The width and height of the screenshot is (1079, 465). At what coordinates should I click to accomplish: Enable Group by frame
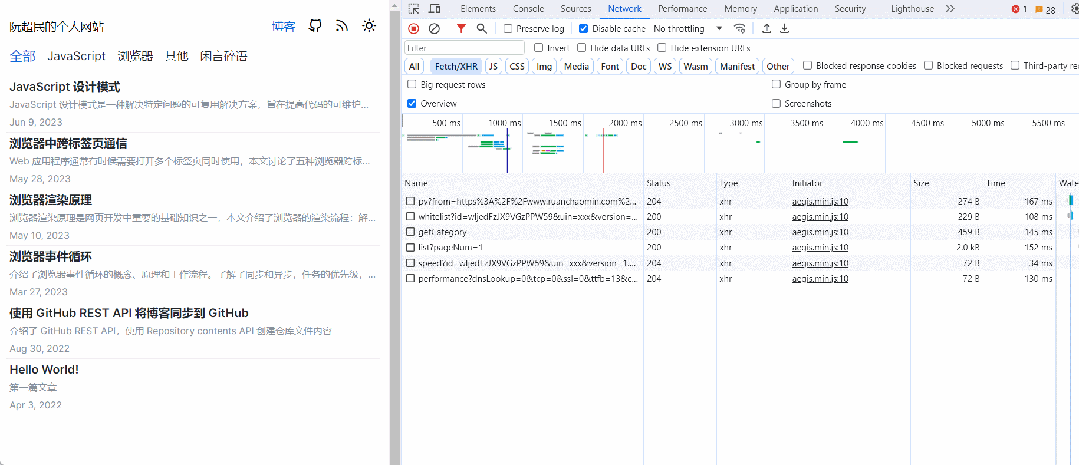(776, 85)
